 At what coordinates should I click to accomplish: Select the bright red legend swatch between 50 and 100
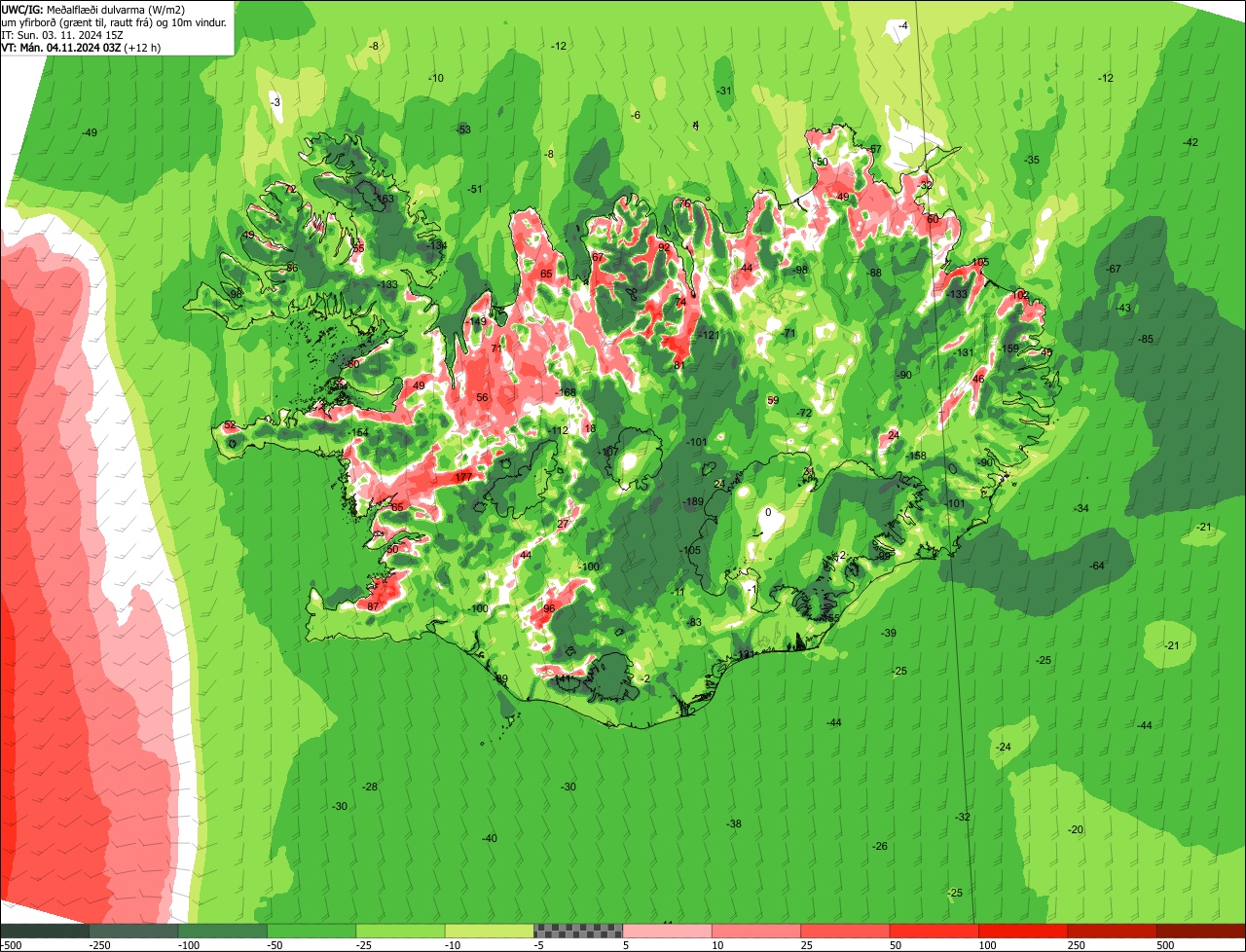pos(934,931)
